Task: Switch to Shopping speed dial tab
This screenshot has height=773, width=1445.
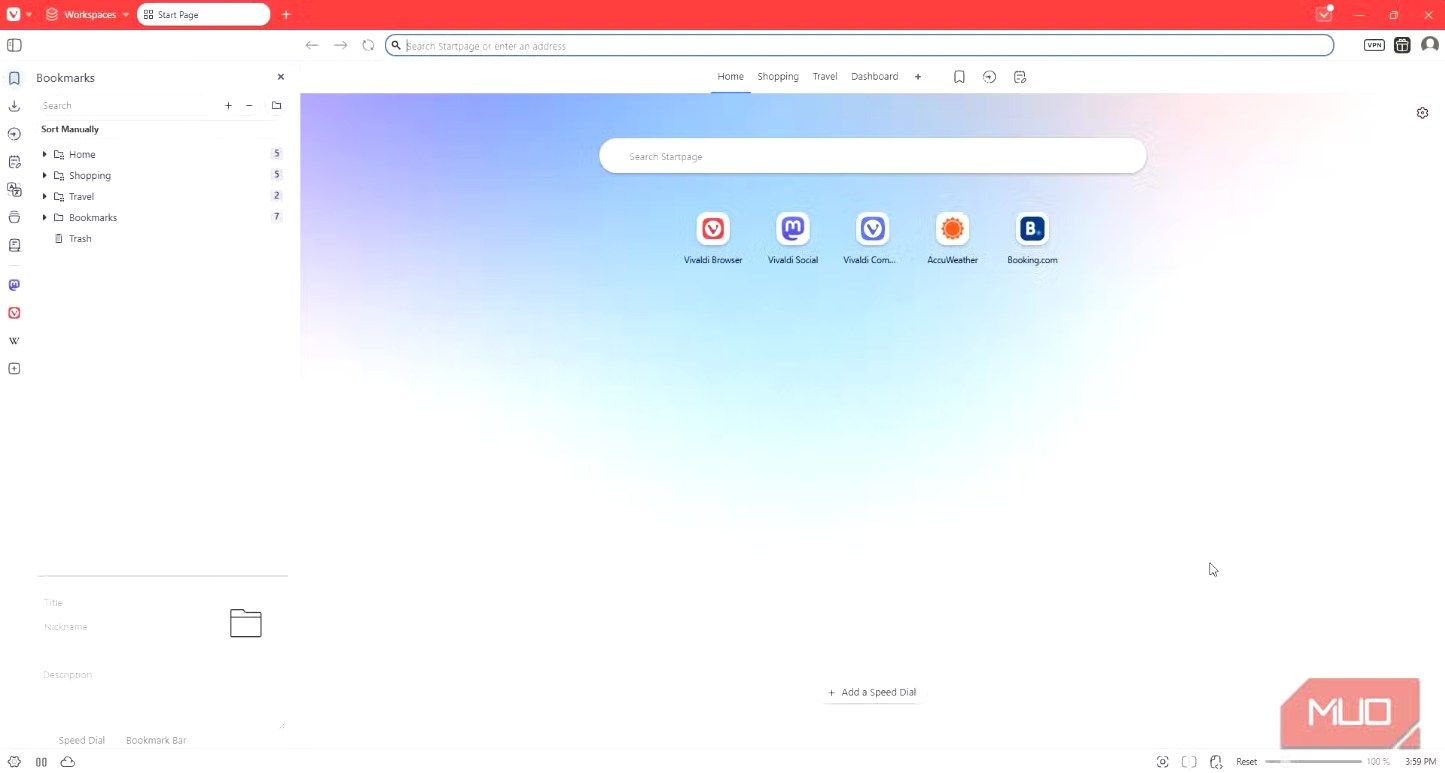Action: pos(778,77)
